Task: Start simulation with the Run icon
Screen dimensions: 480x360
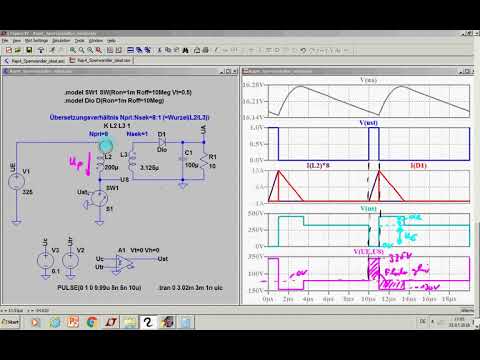Action: coord(52,50)
